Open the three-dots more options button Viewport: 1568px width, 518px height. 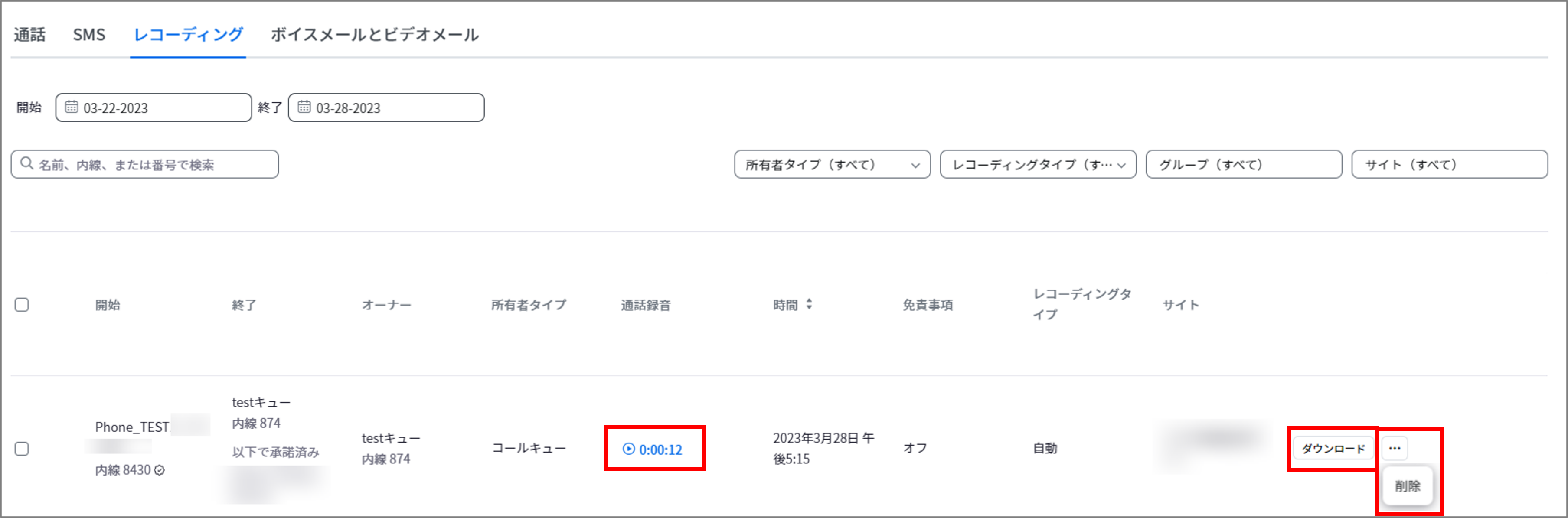point(1395,448)
